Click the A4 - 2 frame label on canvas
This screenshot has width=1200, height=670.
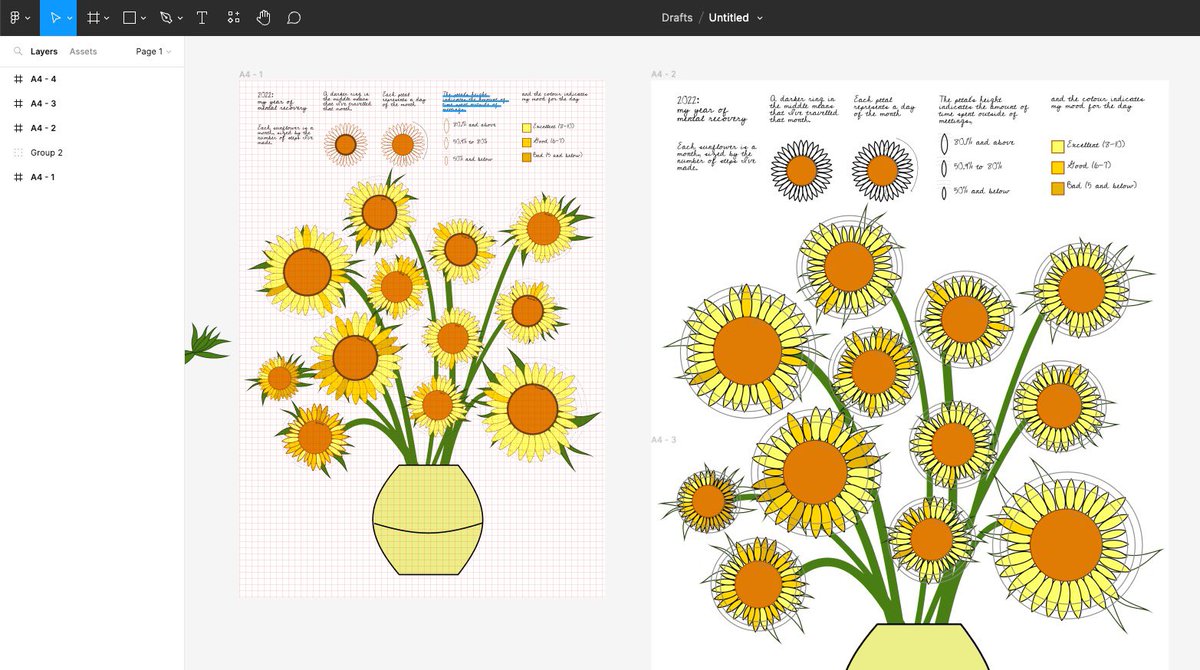[663, 74]
